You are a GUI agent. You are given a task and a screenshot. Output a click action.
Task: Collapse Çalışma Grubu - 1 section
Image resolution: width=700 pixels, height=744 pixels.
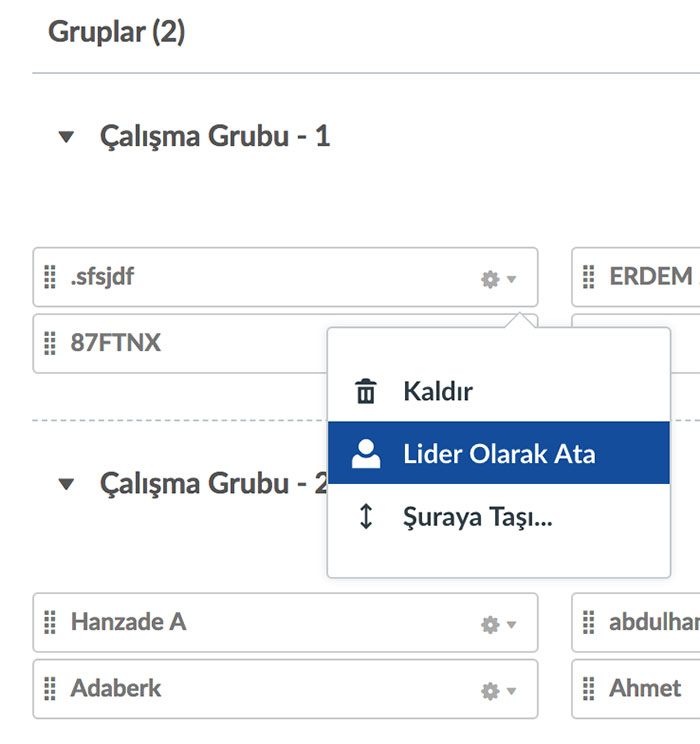pyautogui.click(x=66, y=137)
